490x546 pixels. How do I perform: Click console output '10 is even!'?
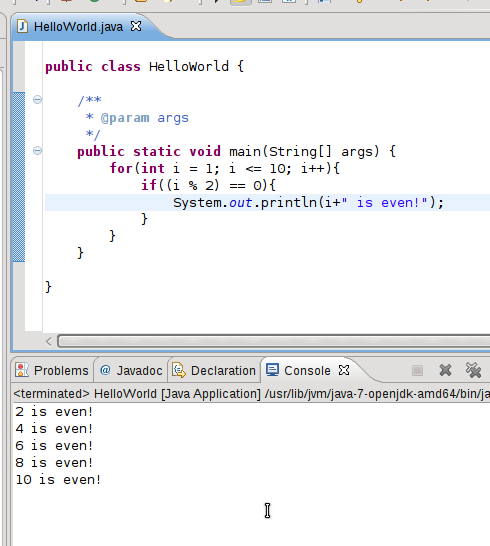pyautogui.click(x=58, y=480)
